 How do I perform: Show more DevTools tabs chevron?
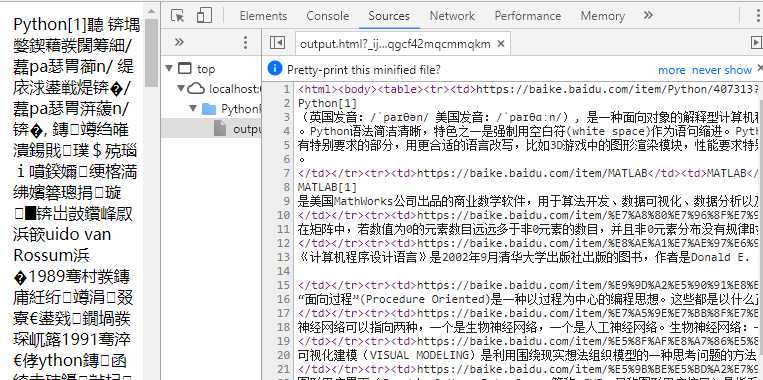648,16
